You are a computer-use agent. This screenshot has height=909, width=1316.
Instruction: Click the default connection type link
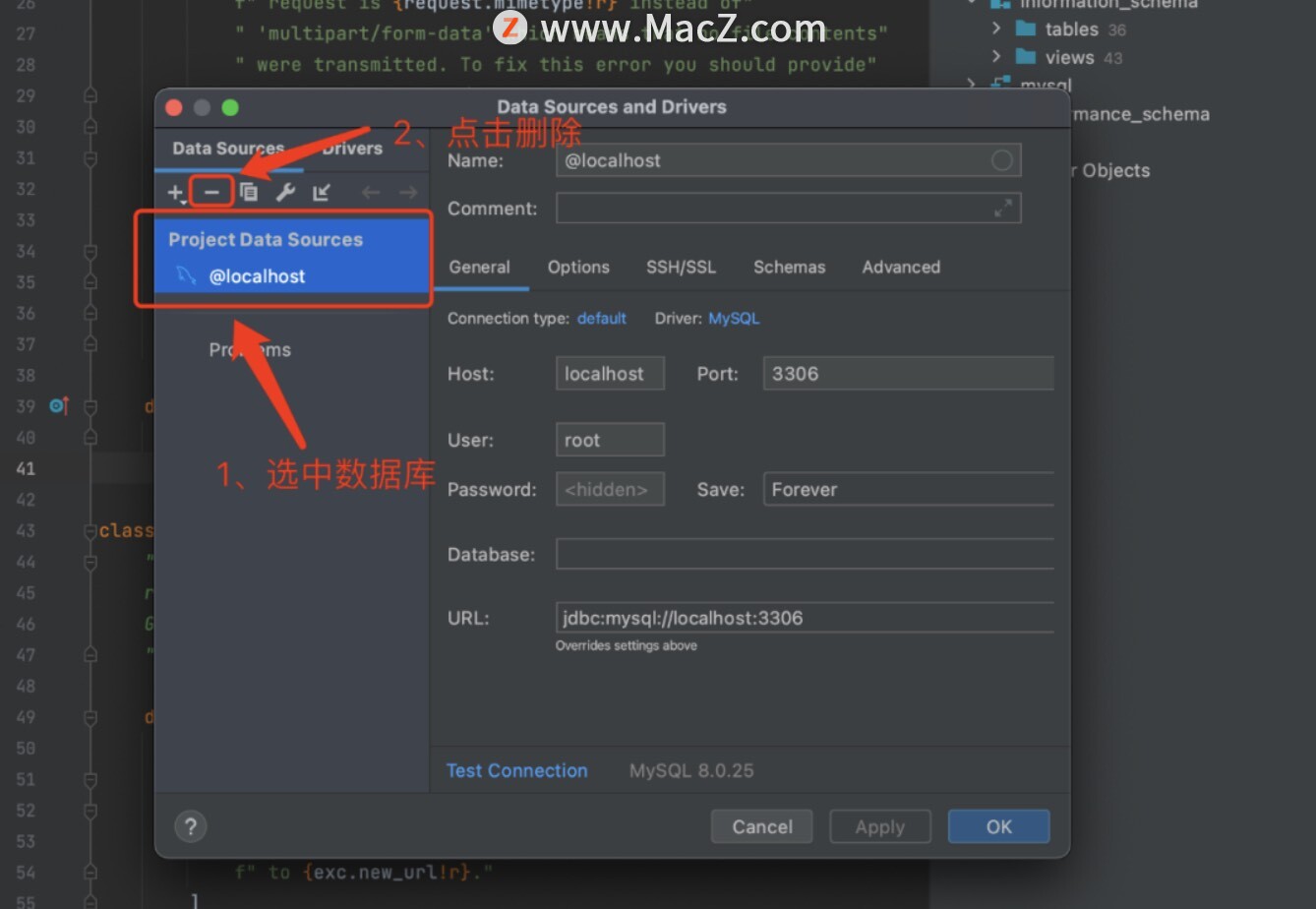pyautogui.click(x=602, y=319)
